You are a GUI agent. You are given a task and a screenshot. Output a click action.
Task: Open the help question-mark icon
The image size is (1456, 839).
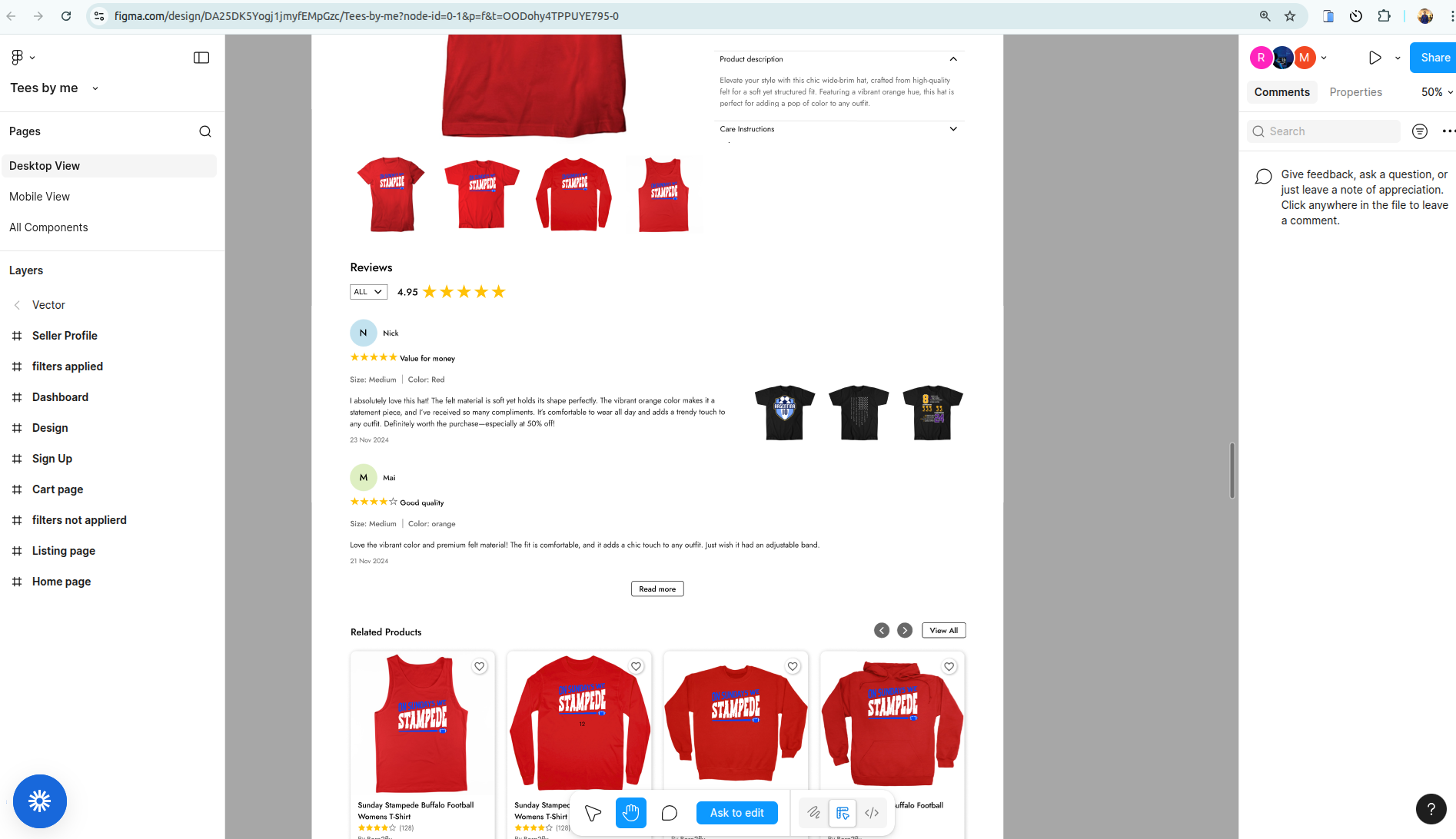[1431, 808]
